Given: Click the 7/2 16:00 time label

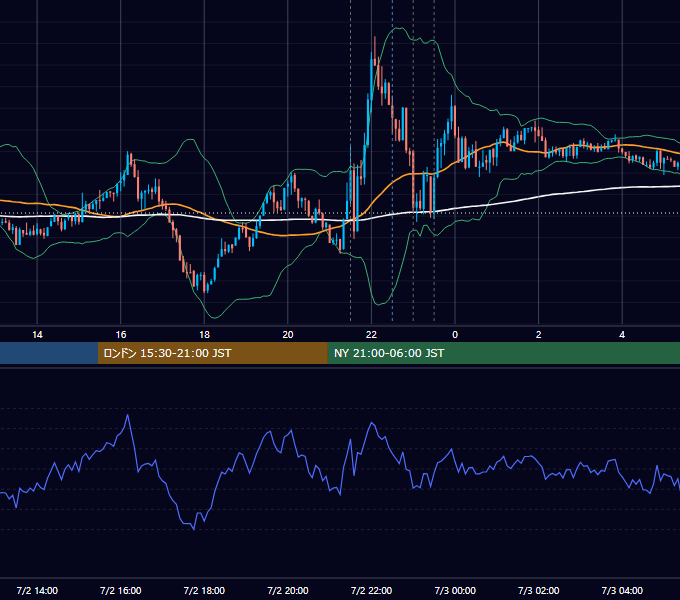Looking at the screenshot, I should click(x=121, y=590).
